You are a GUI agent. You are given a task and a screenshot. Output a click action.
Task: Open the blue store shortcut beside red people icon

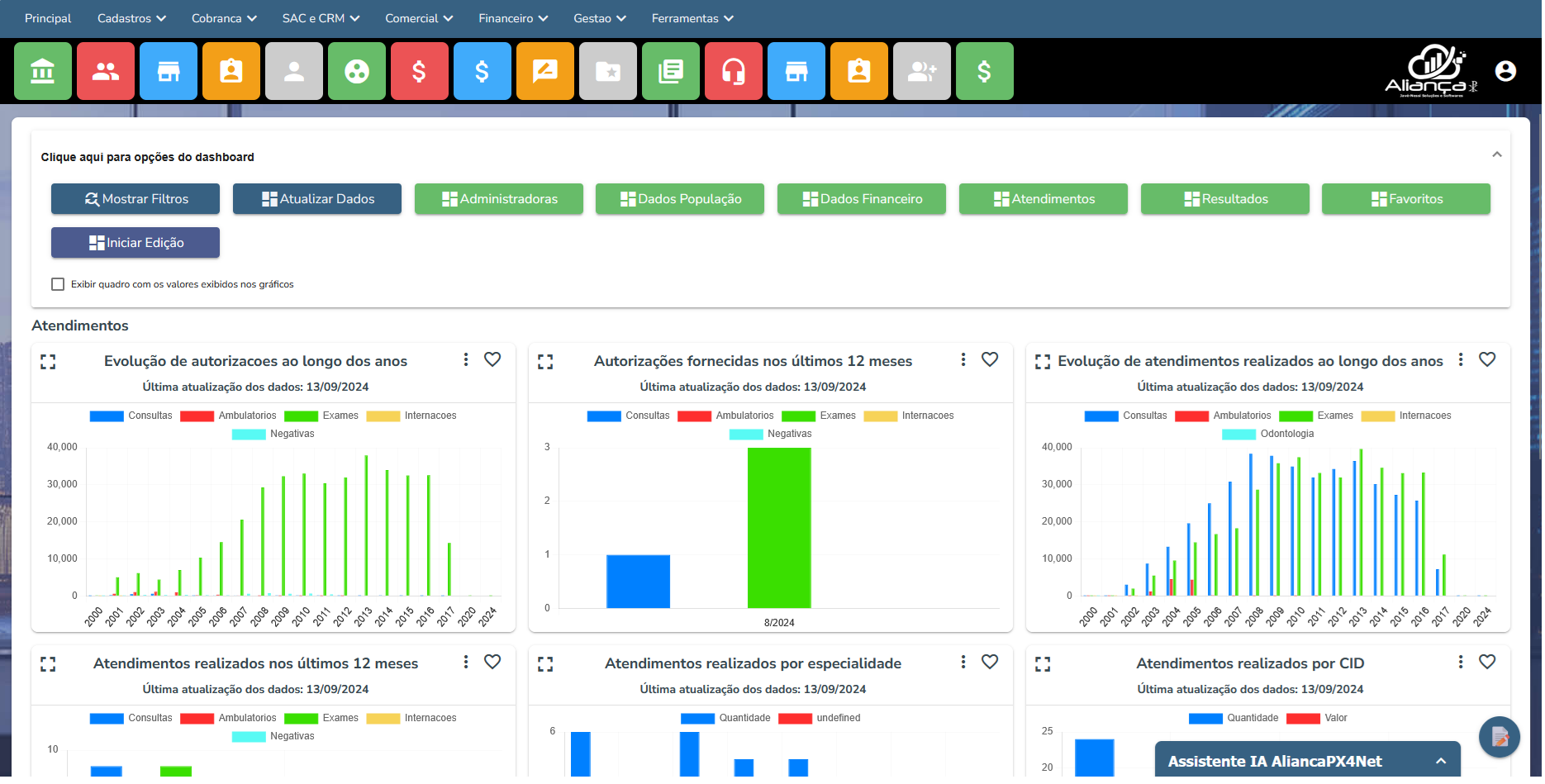click(x=169, y=72)
